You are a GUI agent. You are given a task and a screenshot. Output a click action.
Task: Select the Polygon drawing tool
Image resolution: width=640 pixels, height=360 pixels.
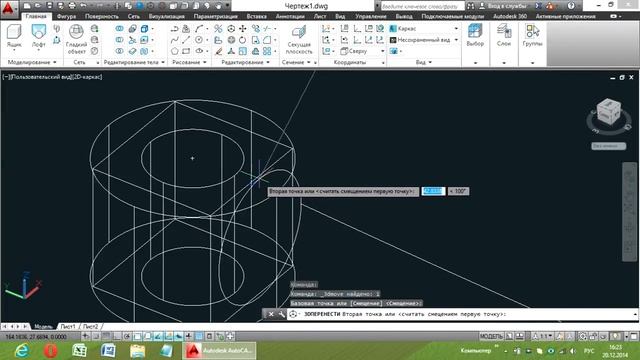[175, 51]
